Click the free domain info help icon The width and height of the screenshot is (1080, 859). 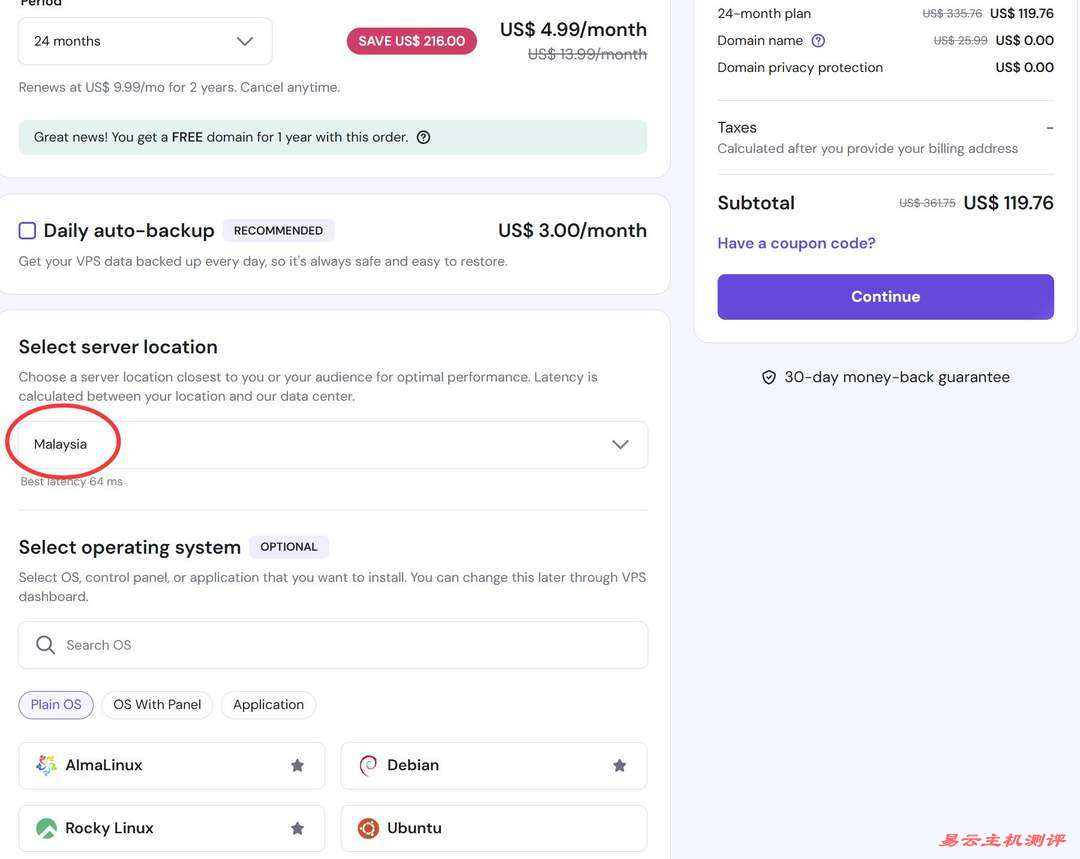[x=423, y=137]
